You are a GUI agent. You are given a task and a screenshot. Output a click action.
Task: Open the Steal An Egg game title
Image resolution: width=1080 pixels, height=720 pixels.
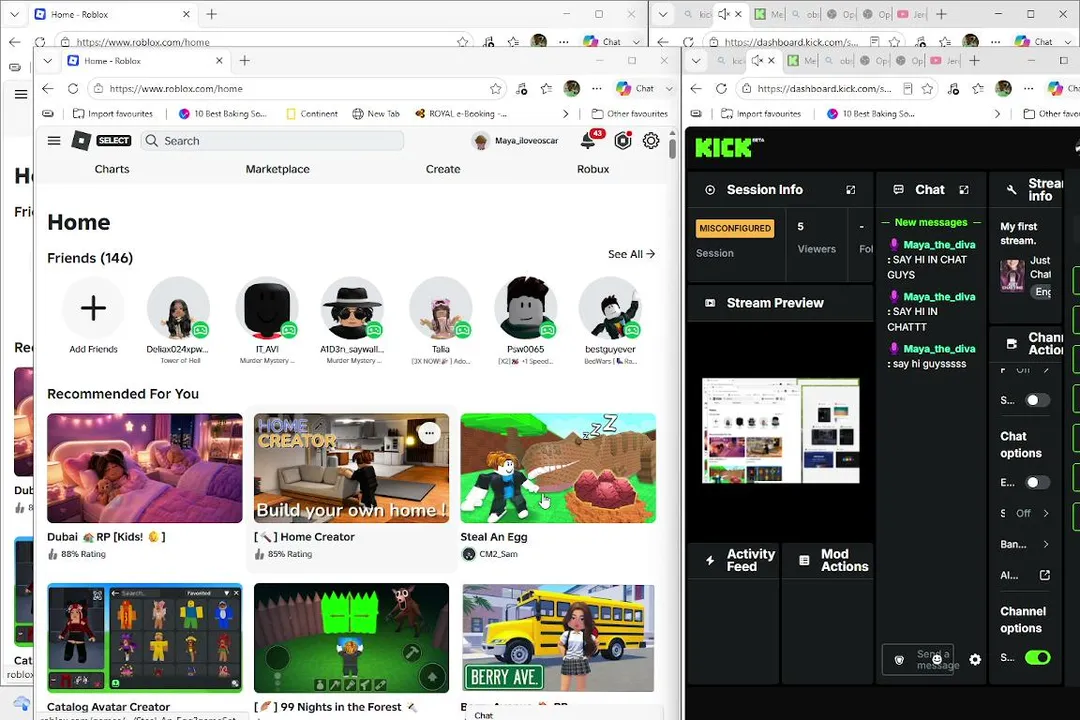tap(494, 537)
